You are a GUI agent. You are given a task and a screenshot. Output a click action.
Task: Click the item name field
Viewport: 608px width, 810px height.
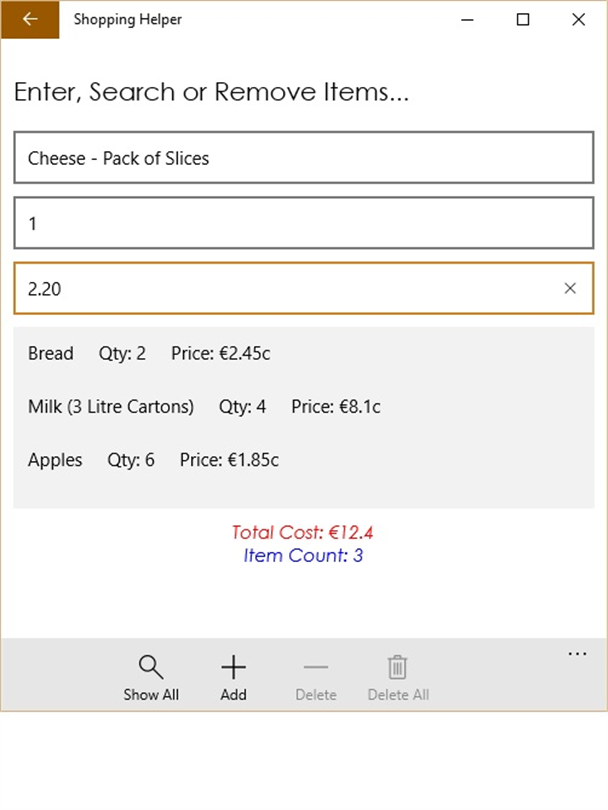303,158
